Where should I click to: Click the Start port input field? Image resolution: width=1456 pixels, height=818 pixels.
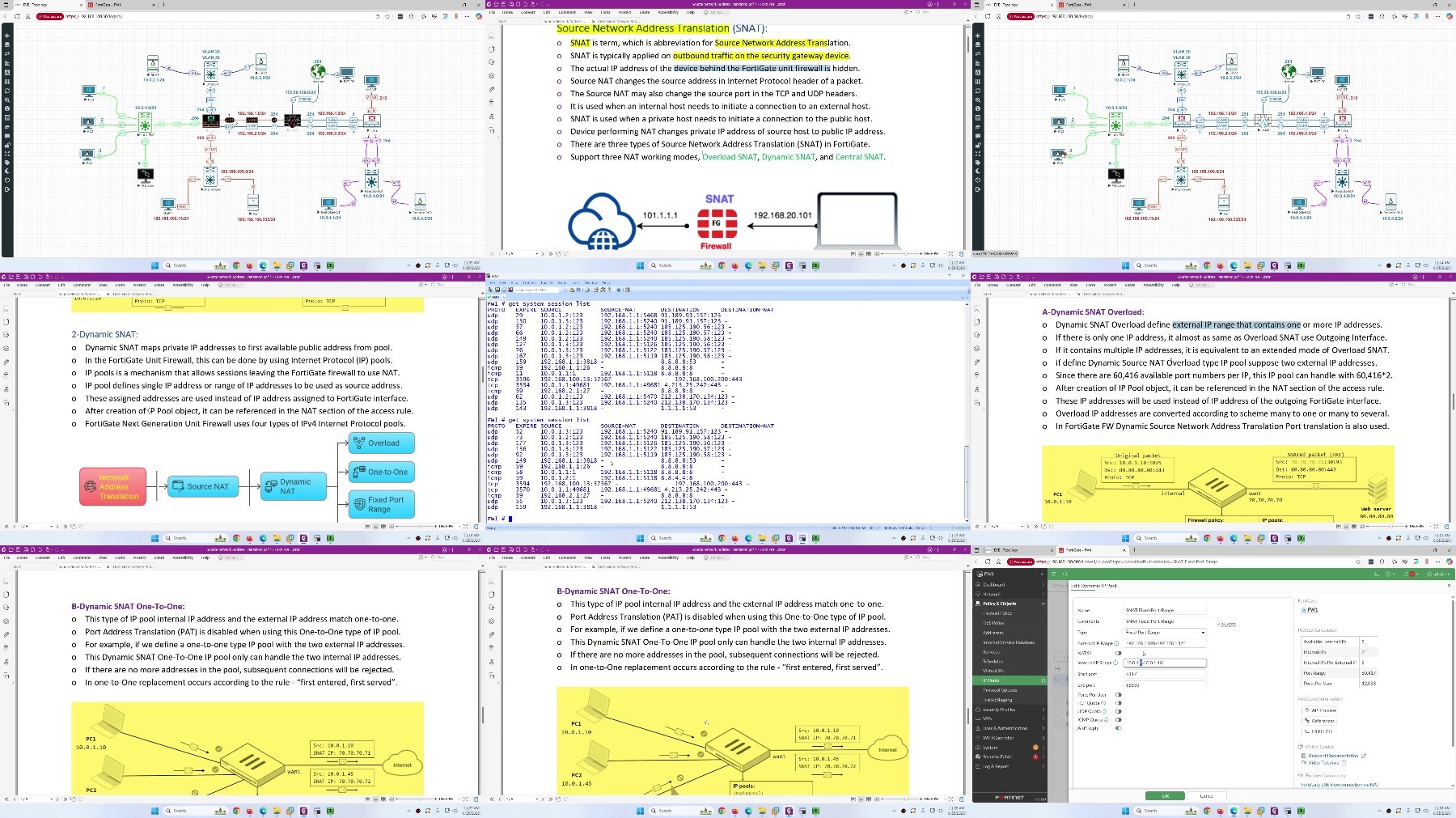pyautogui.click(x=1165, y=674)
